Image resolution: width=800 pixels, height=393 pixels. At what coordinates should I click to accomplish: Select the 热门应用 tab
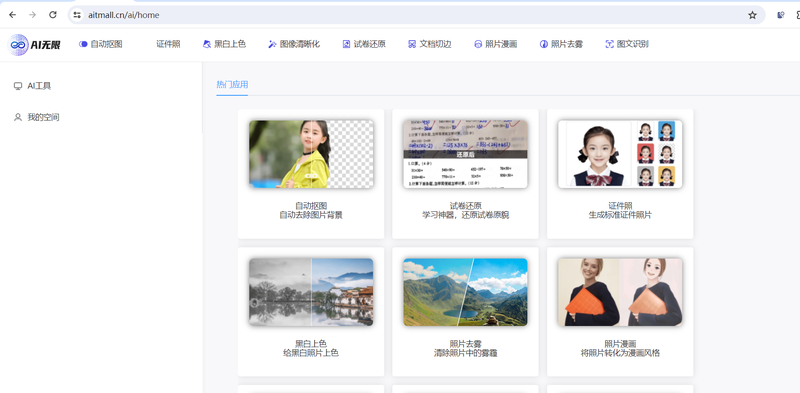click(x=232, y=85)
